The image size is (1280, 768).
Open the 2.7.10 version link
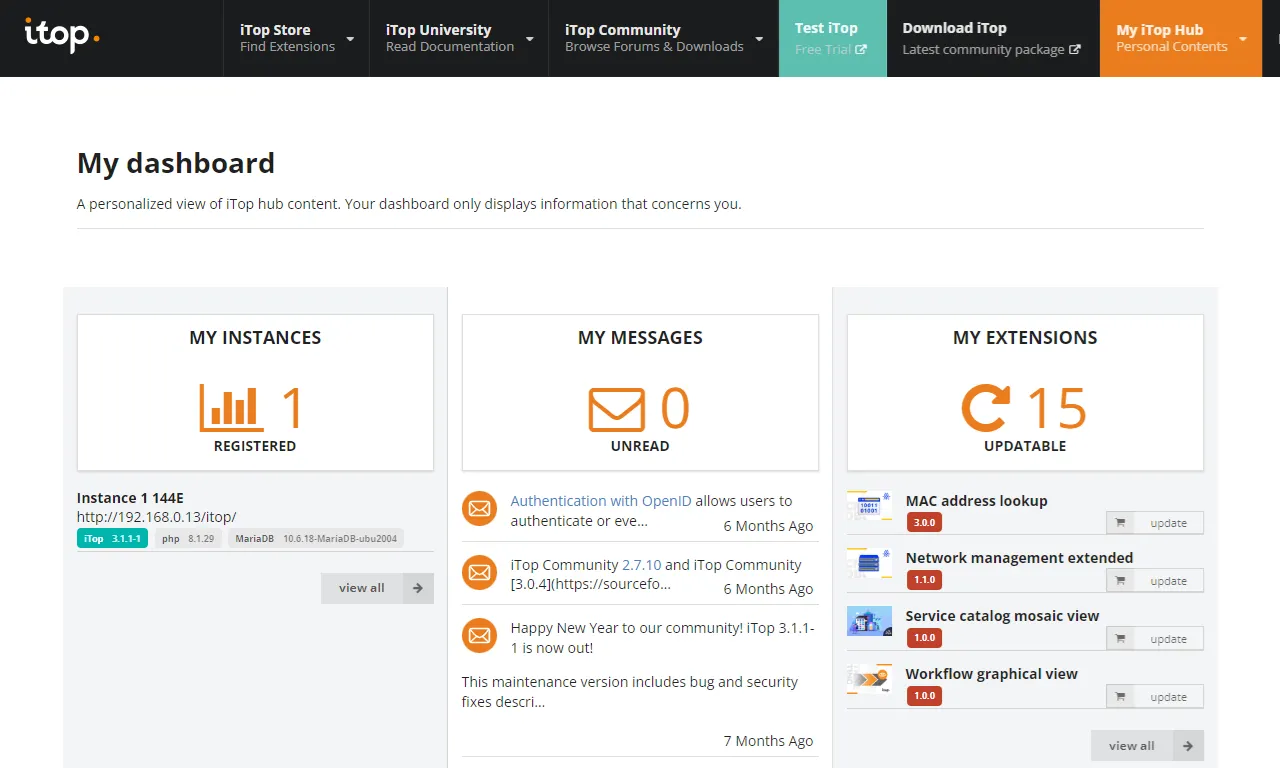641,565
